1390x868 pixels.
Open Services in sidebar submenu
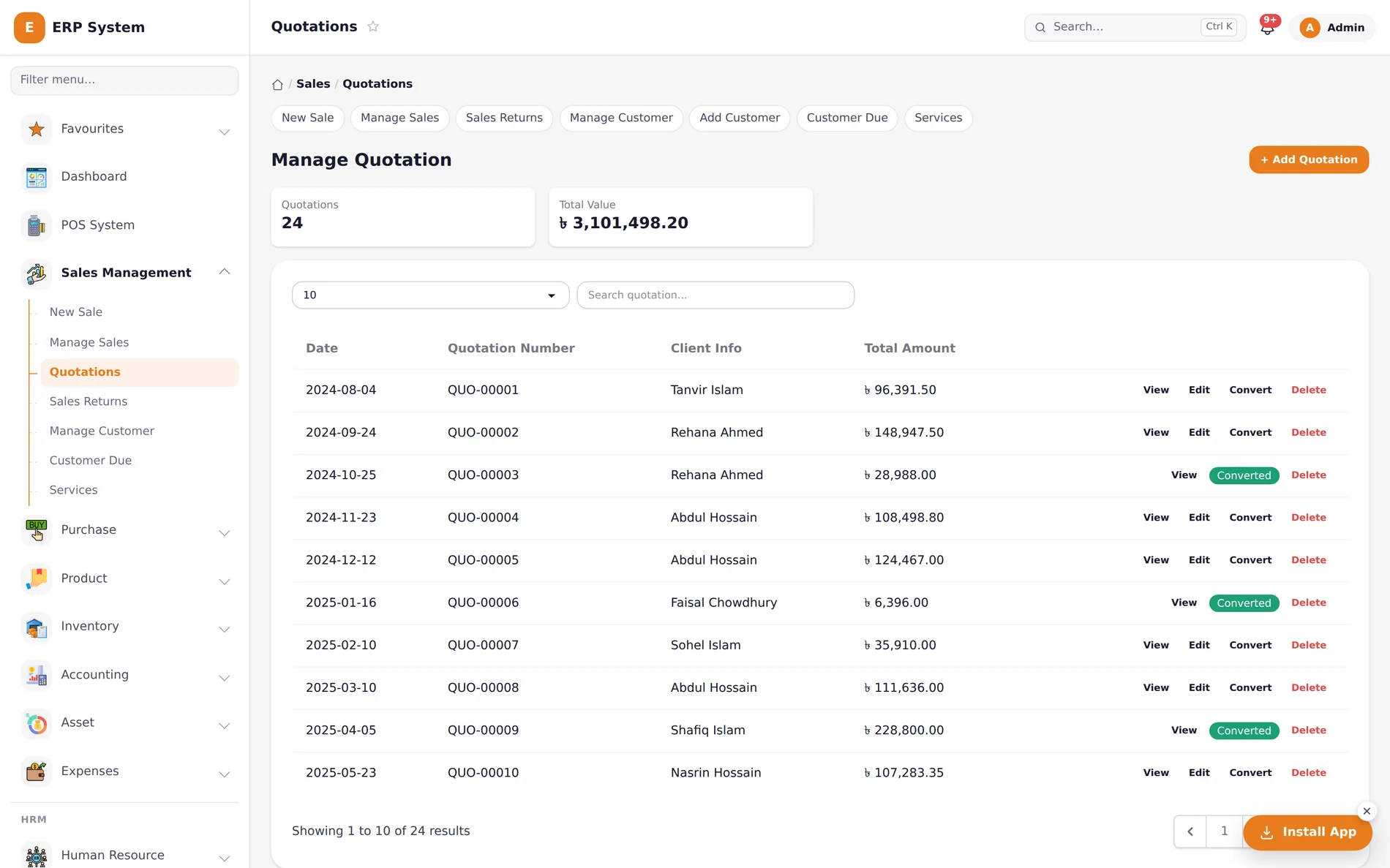(x=73, y=490)
